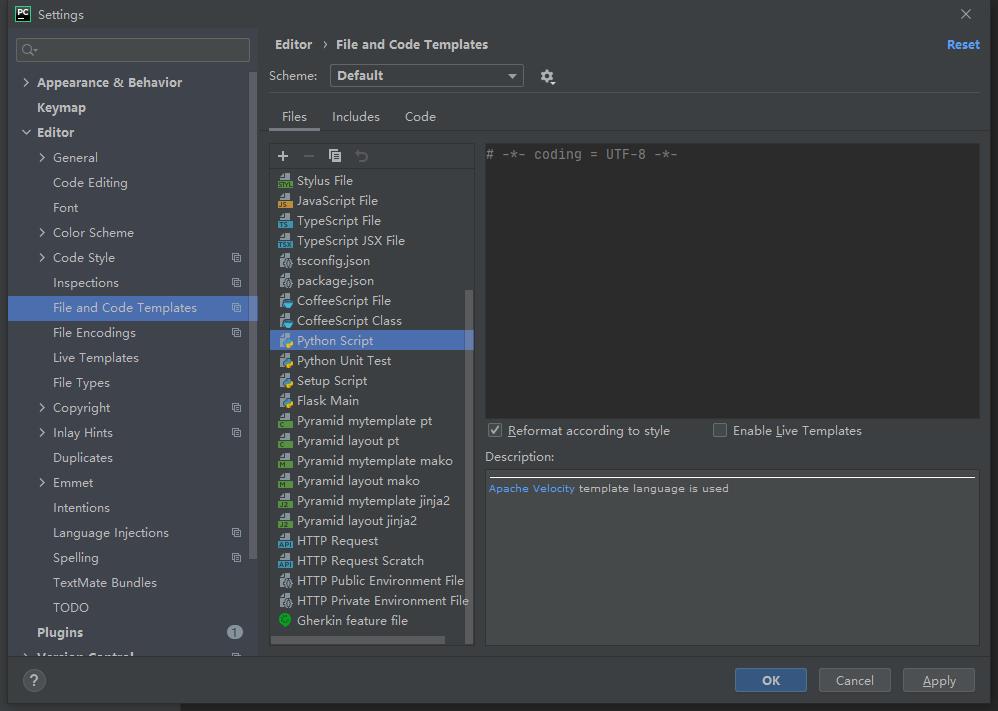Screen dimensions: 998x711
Task: Switch to the Files tab
Action: coord(294,117)
